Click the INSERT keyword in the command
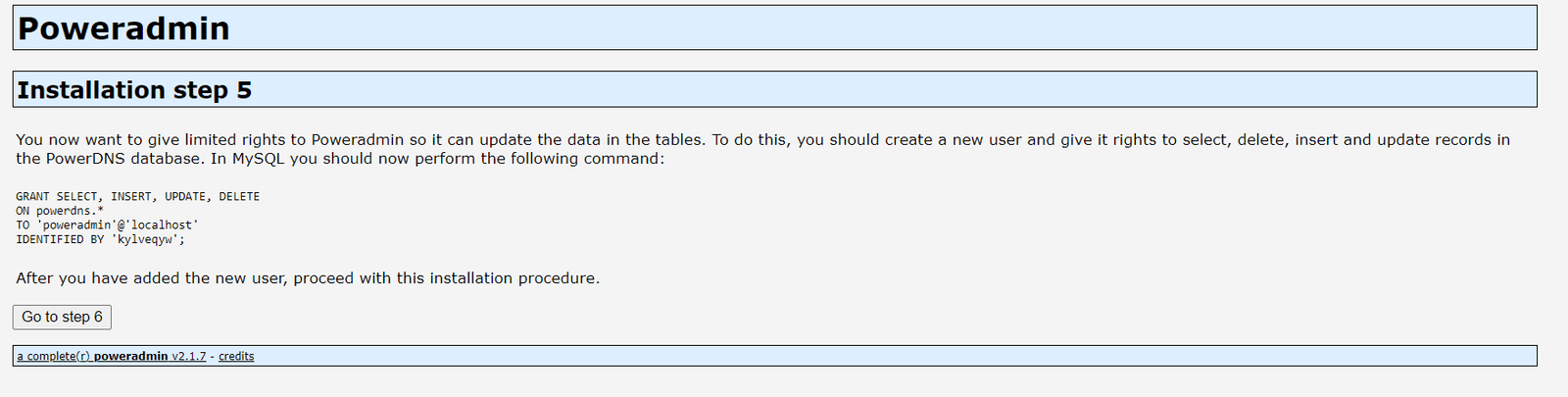The image size is (1568, 397). tap(133, 197)
